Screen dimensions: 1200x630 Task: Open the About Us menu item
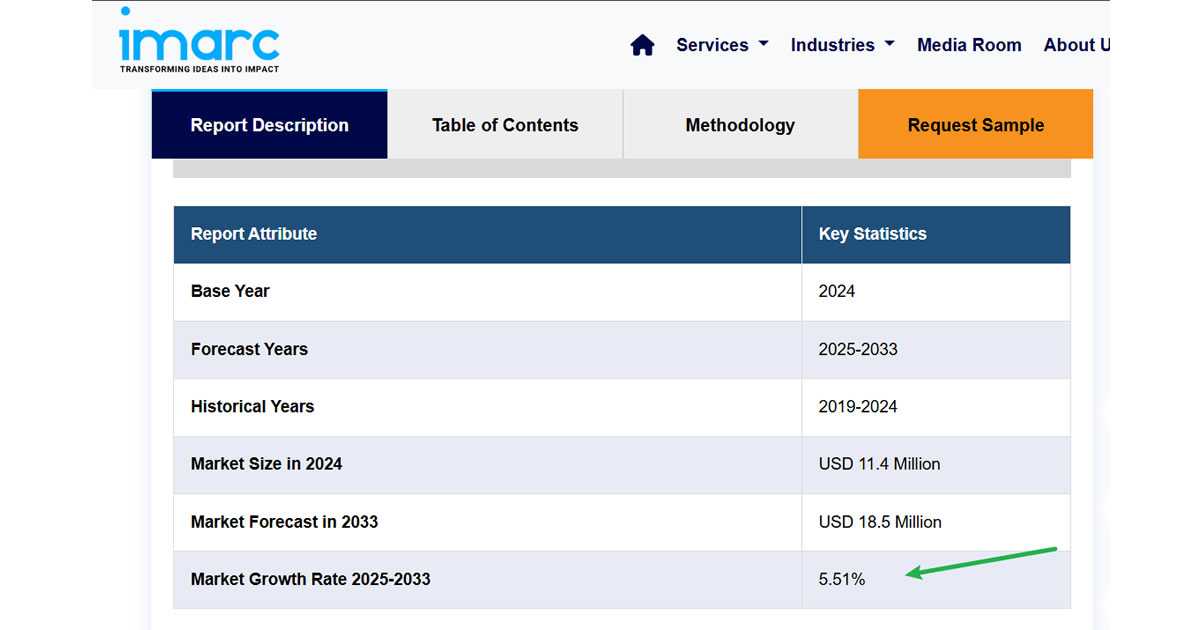point(1076,45)
